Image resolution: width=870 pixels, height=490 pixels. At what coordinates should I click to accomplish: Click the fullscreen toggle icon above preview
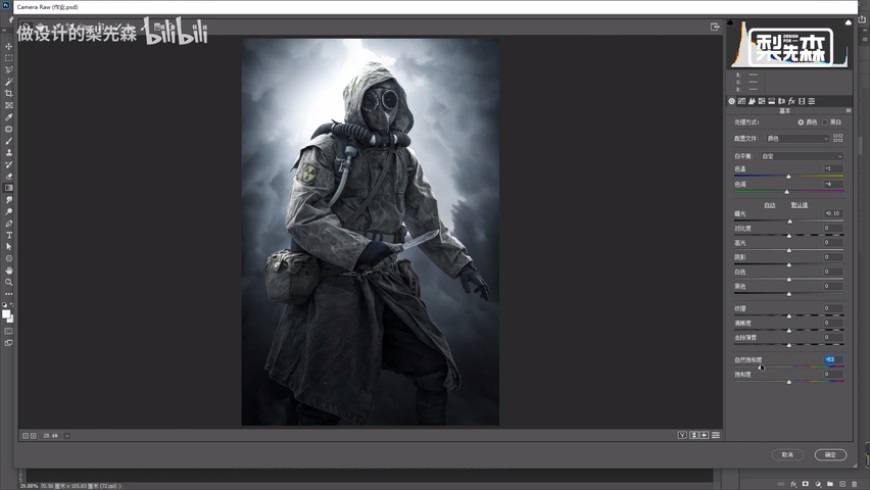click(715, 27)
